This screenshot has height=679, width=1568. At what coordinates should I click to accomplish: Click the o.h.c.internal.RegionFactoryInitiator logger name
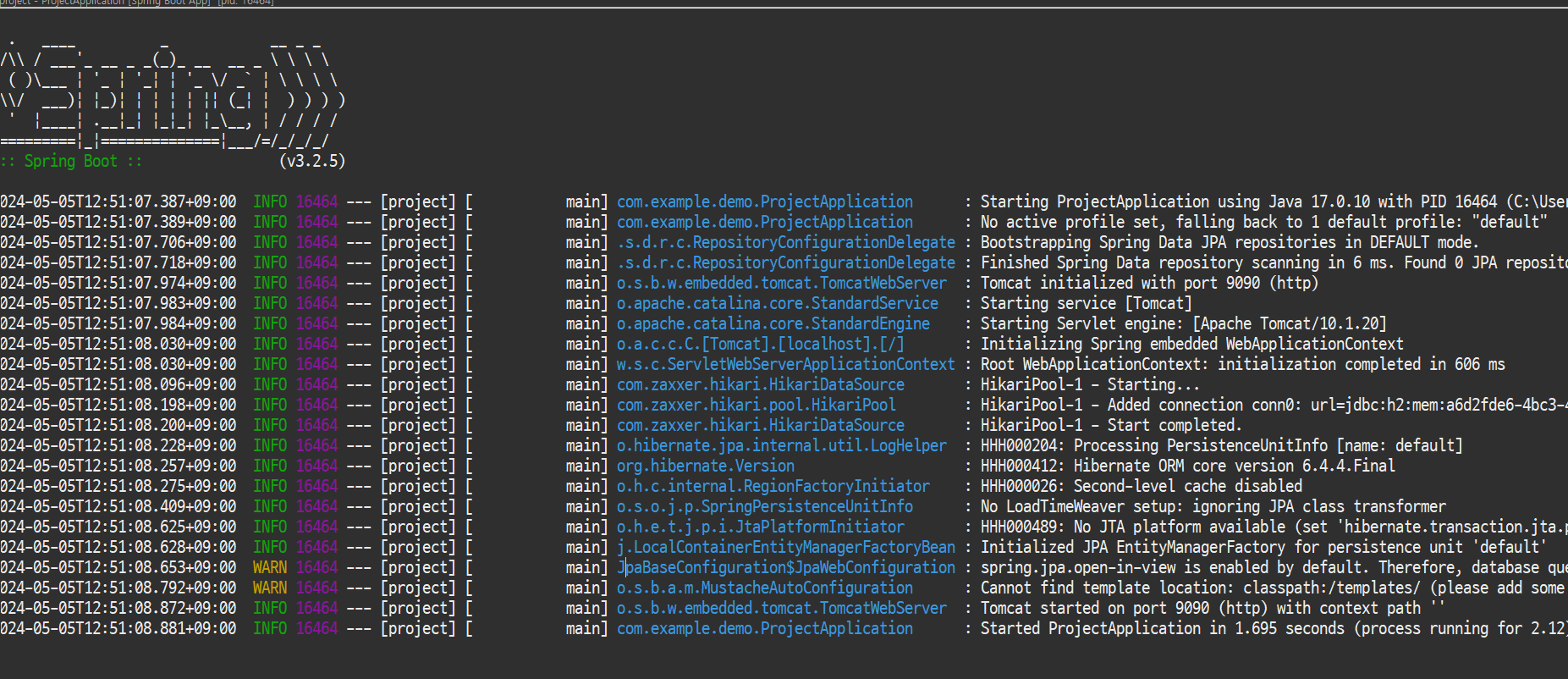(773, 486)
